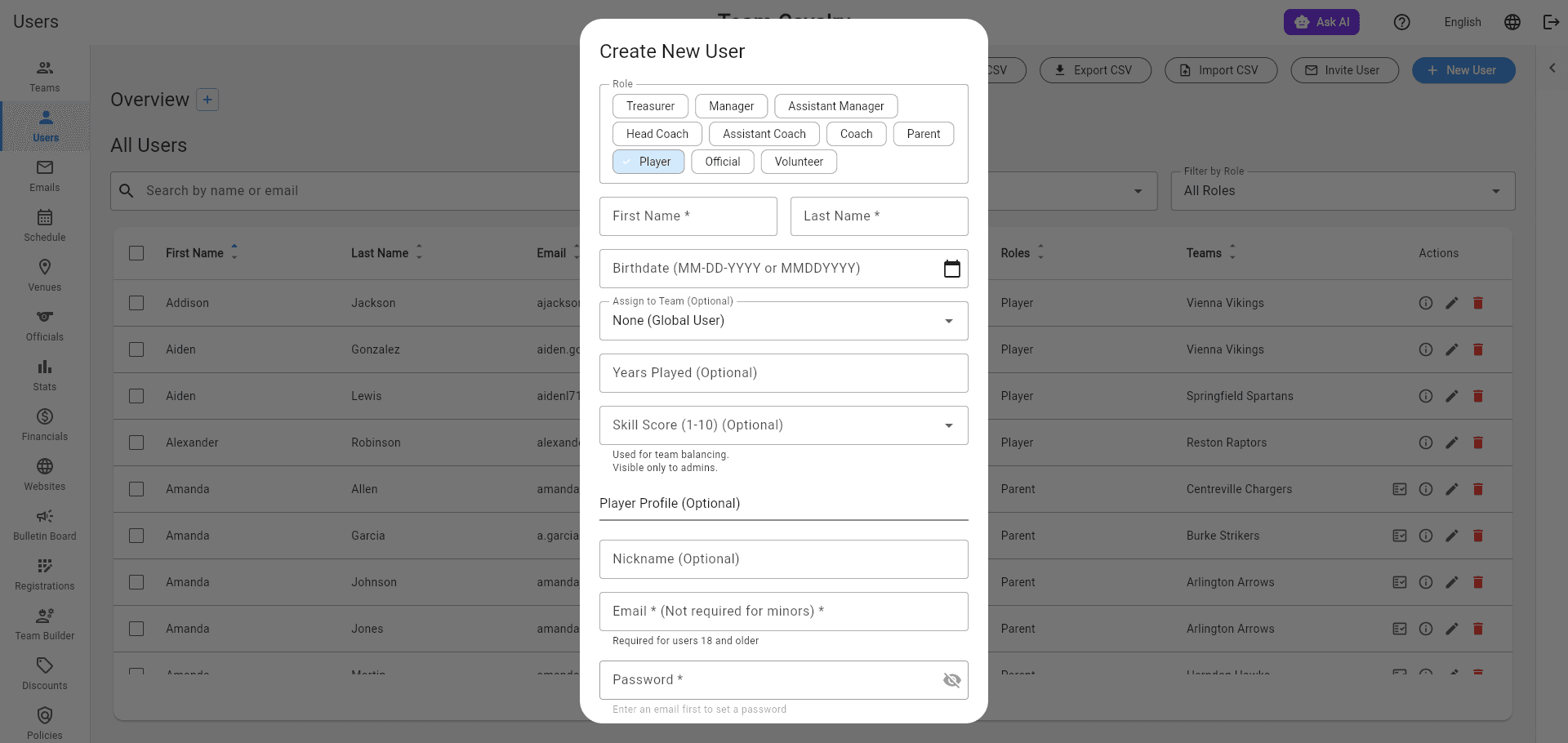
Task: Open Financials in the sidebar
Action: [45, 425]
